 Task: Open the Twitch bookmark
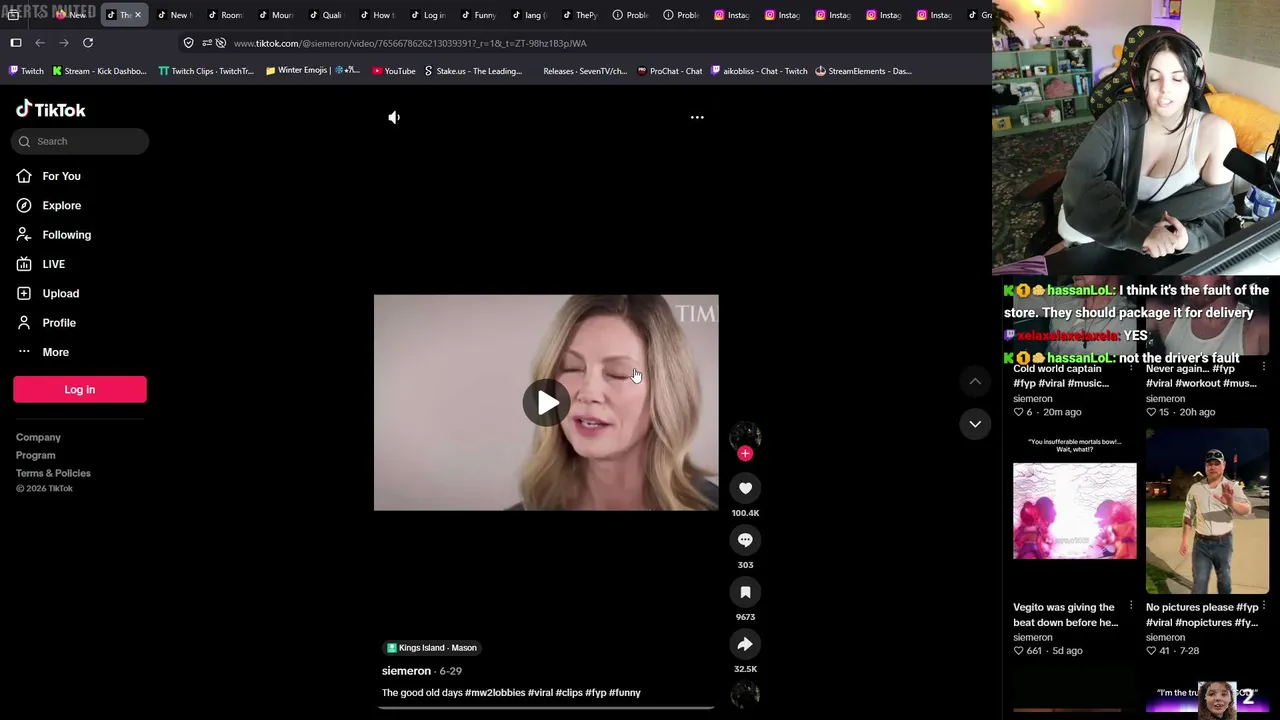[x=26, y=71]
